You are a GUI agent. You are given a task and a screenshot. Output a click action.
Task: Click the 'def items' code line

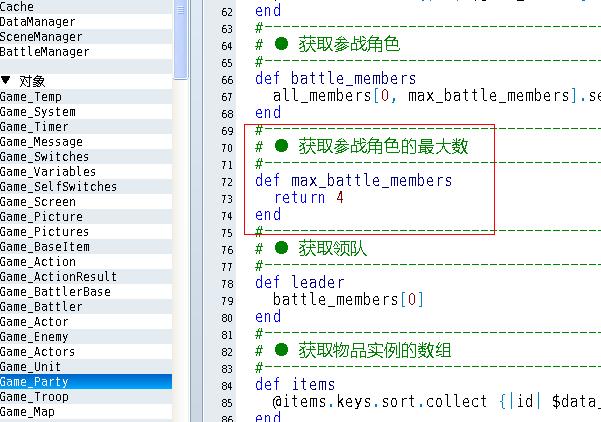click(295, 384)
